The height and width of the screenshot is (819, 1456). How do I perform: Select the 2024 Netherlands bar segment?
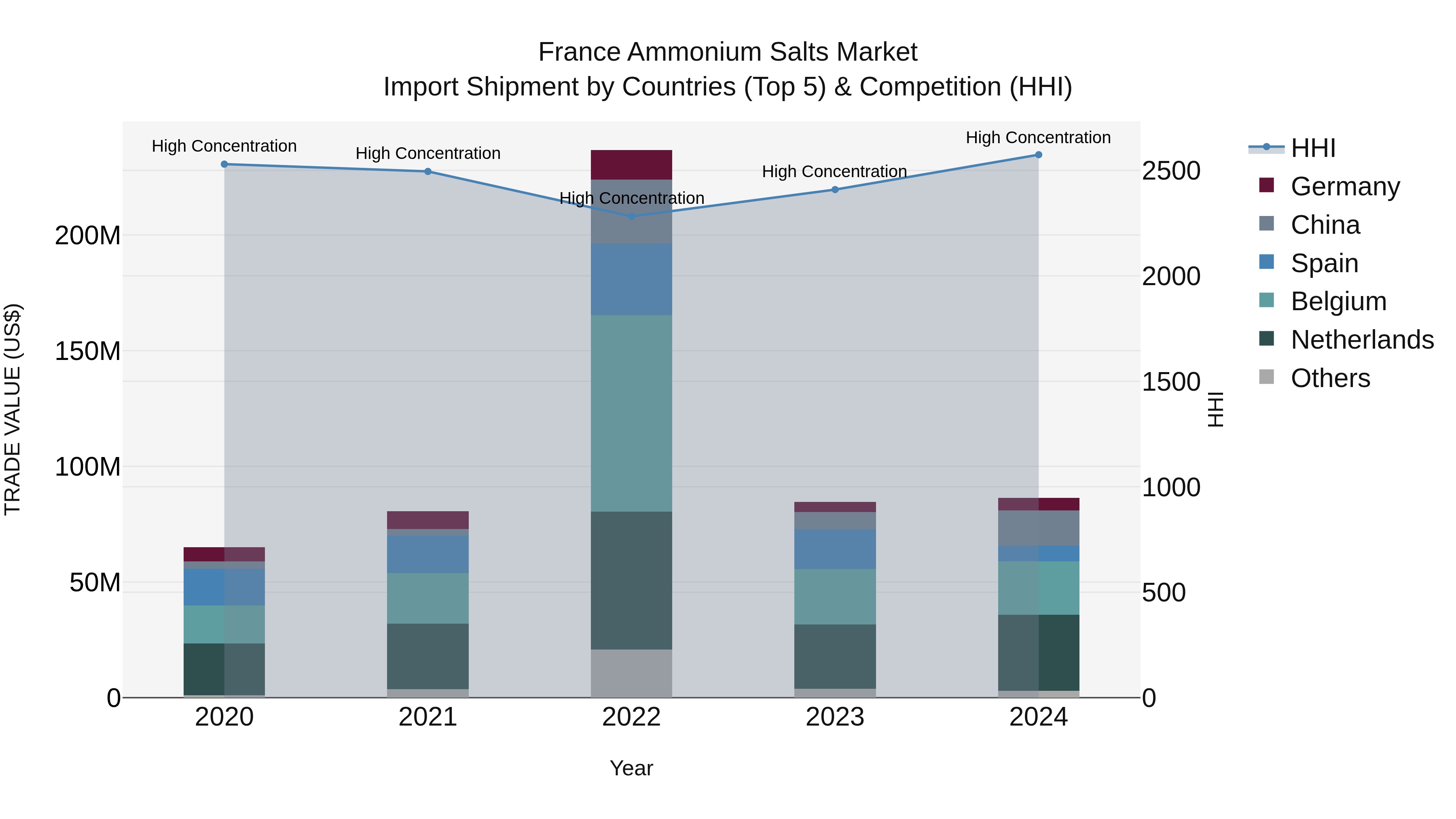(1038, 652)
